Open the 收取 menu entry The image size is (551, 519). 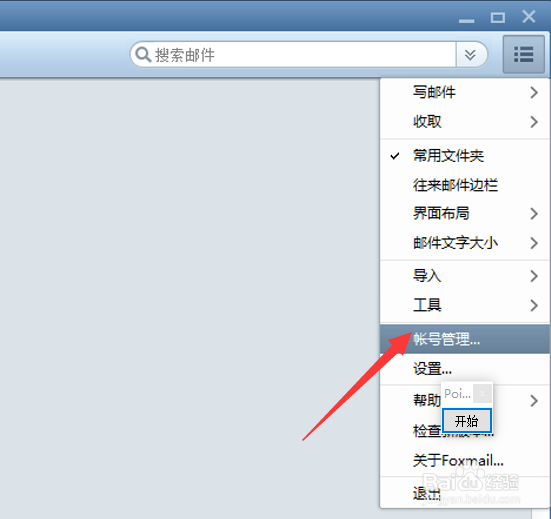click(x=465, y=122)
